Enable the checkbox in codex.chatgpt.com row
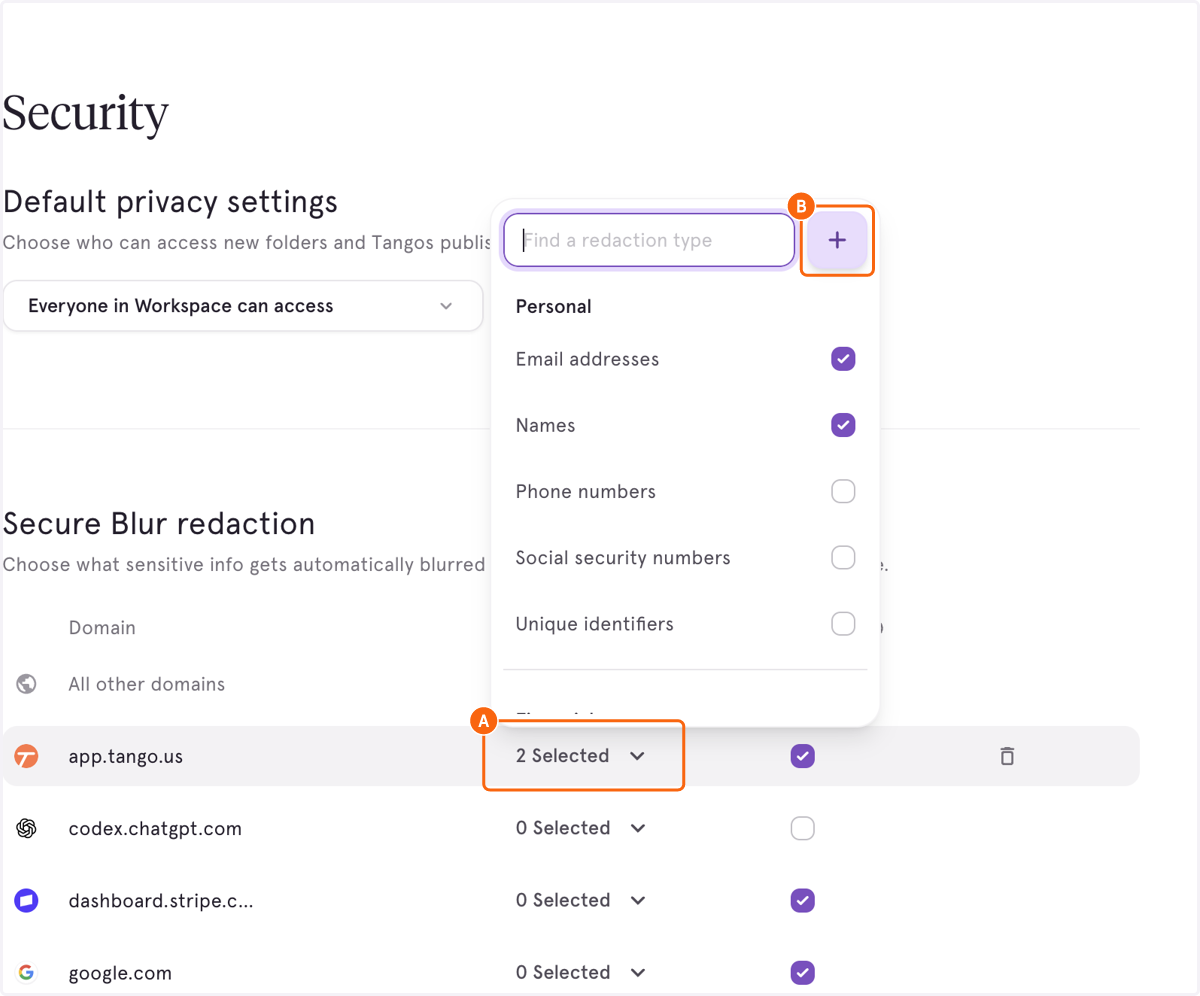 802,828
